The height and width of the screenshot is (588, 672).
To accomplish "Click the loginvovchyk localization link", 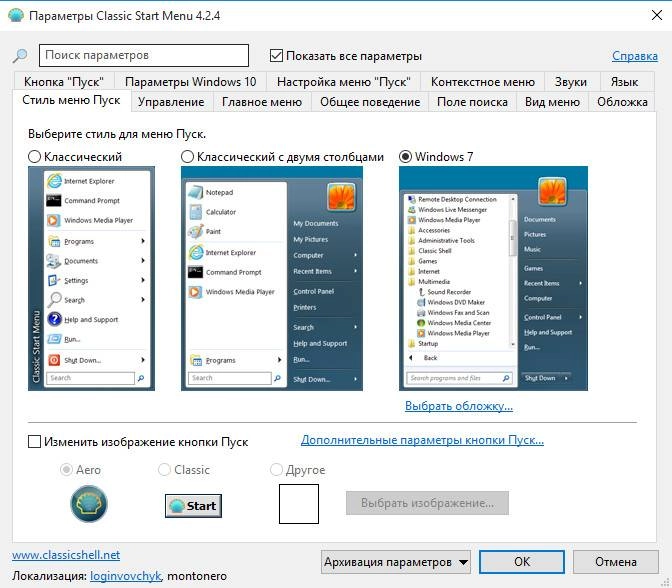I will tap(126, 576).
